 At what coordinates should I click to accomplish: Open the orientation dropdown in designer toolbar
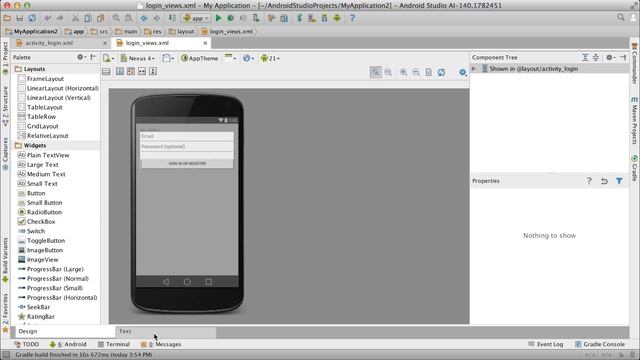pos(168,58)
